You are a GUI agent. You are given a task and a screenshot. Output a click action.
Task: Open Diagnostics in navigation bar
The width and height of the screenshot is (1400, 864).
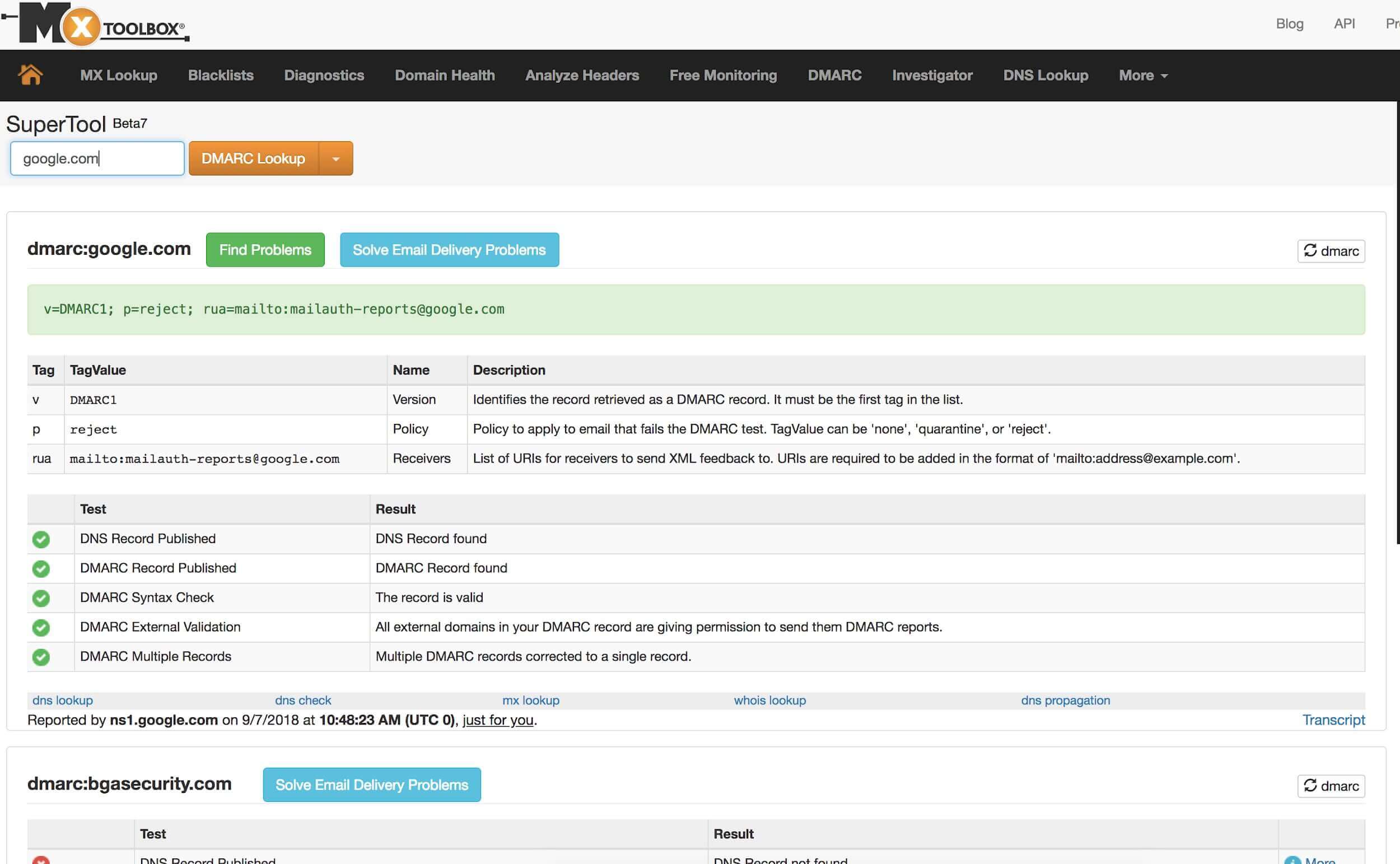click(x=324, y=76)
